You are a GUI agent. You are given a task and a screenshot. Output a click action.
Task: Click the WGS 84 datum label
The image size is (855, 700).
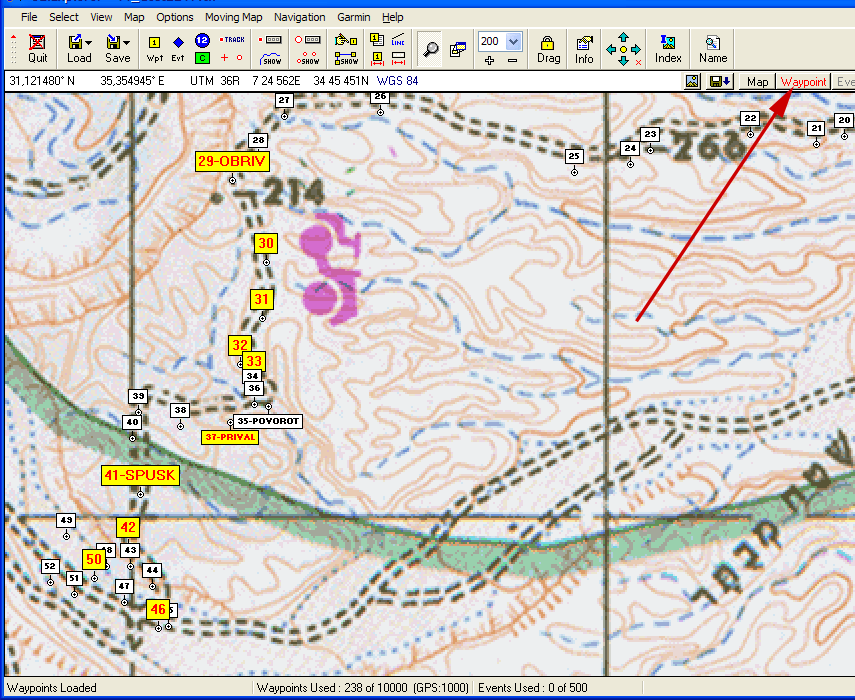click(x=397, y=81)
